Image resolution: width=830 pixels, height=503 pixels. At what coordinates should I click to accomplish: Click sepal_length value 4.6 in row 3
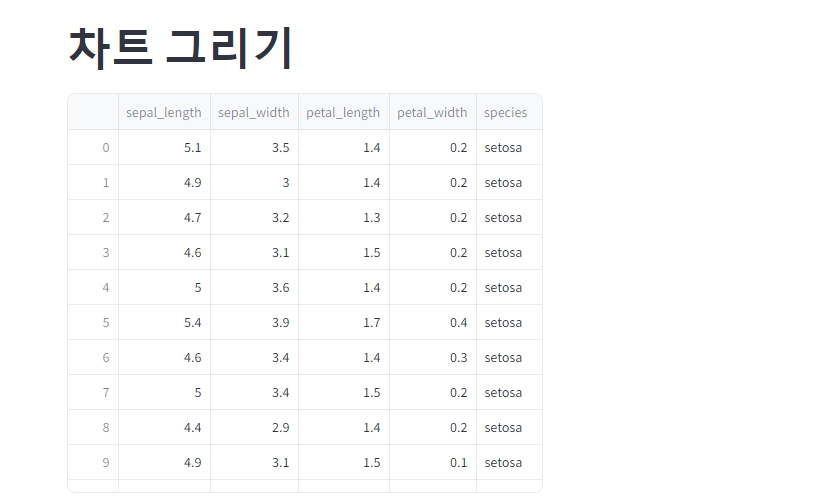click(164, 252)
